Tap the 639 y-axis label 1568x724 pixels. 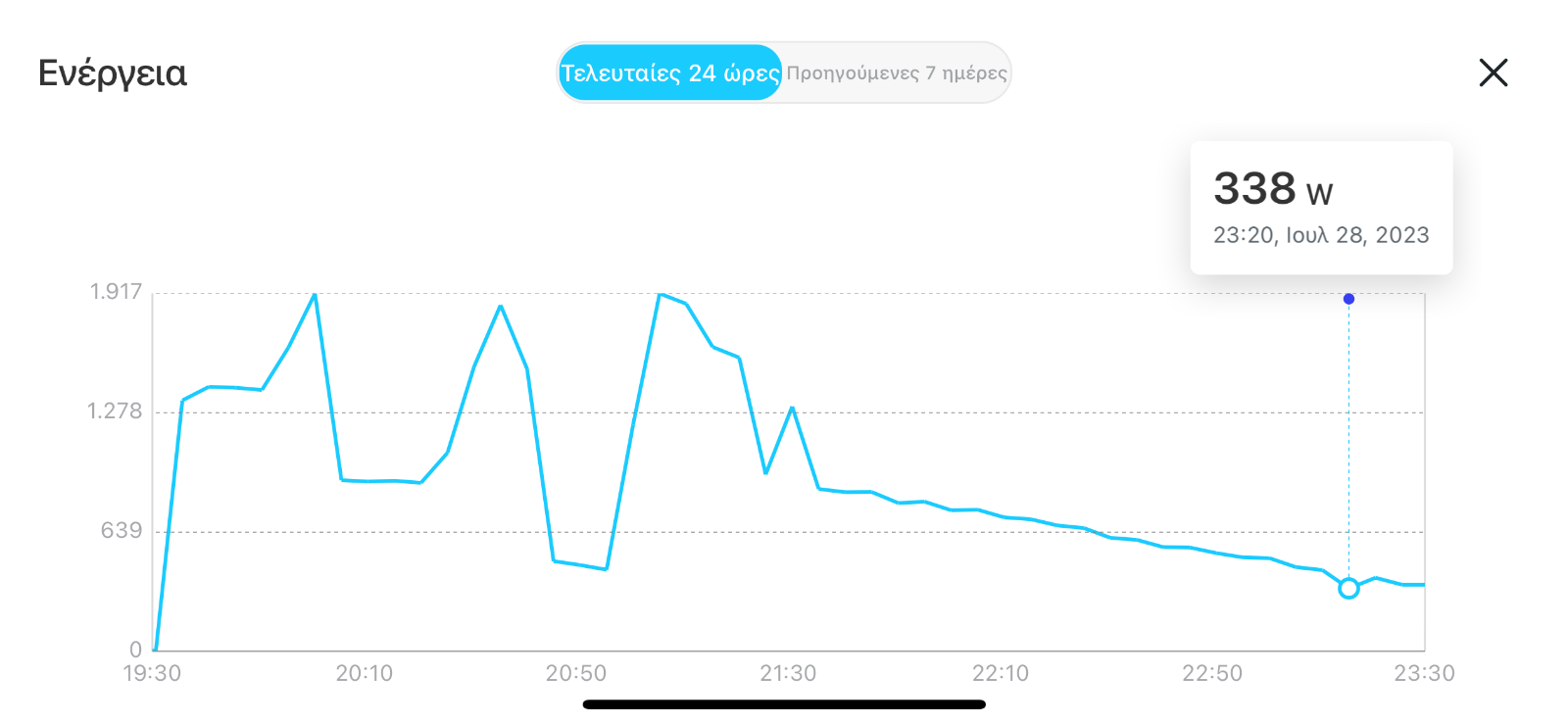pyautogui.click(x=122, y=531)
